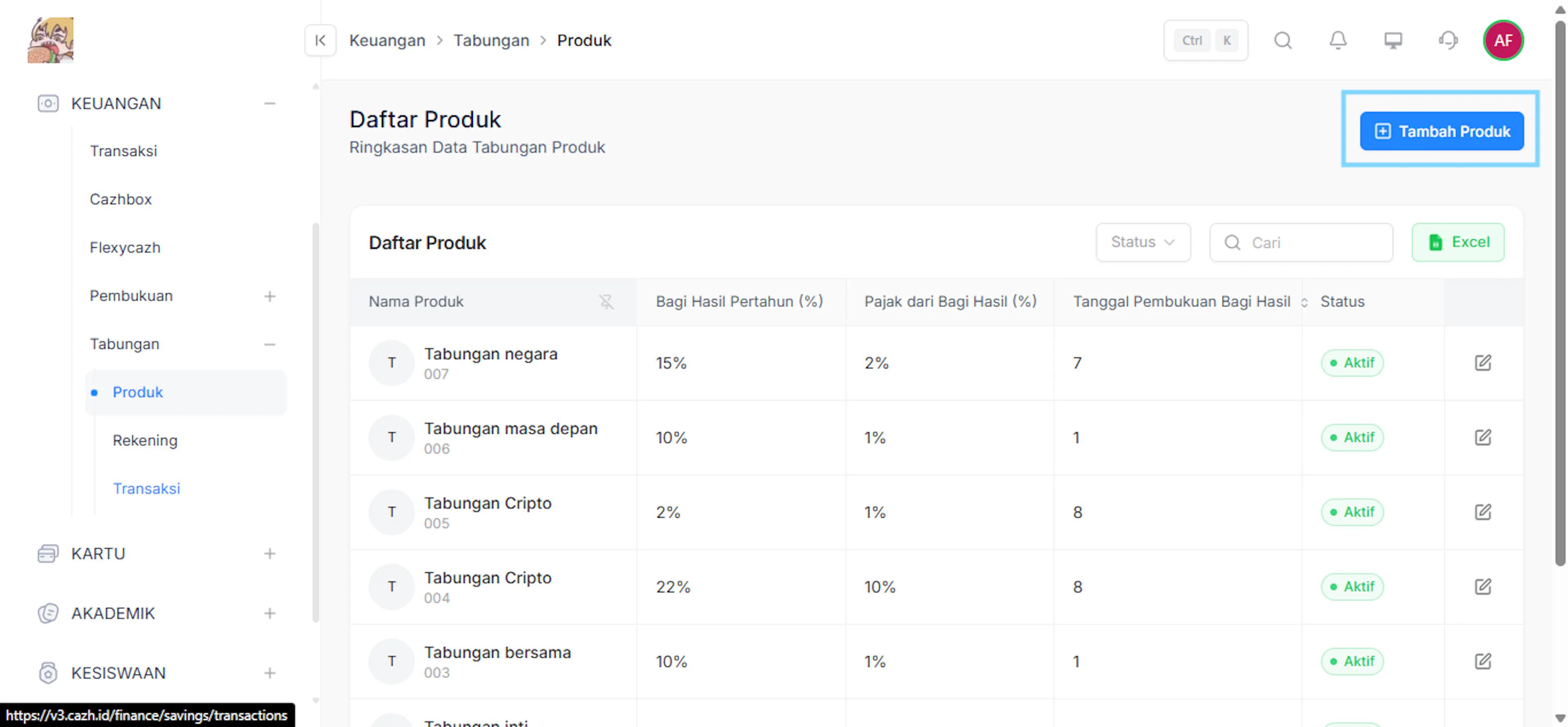Open the AF user avatar menu

[x=1503, y=40]
